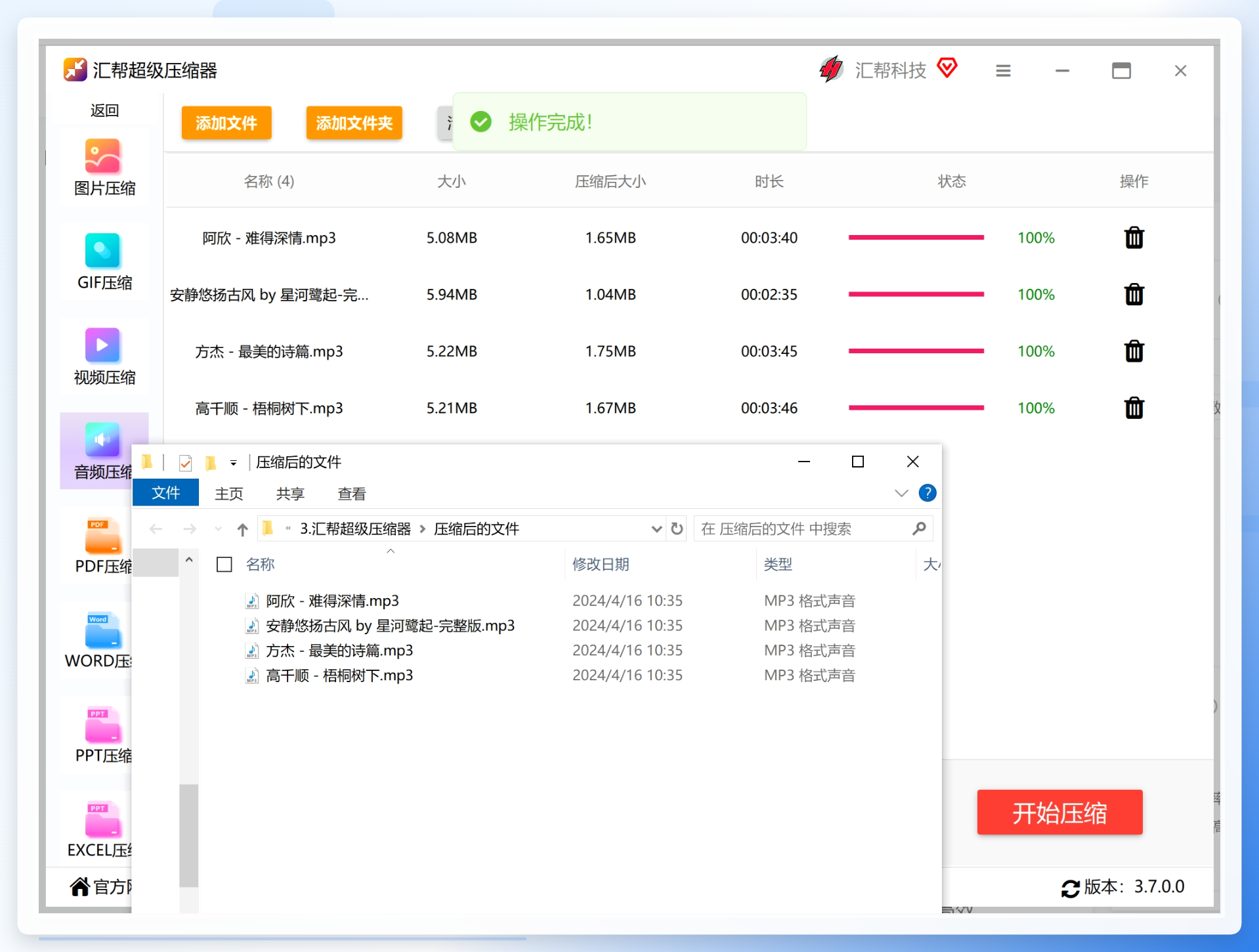Click the refresh icon beside 版本
Image resolution: width=1259 pixels, height=952 pixels.
1070,888
